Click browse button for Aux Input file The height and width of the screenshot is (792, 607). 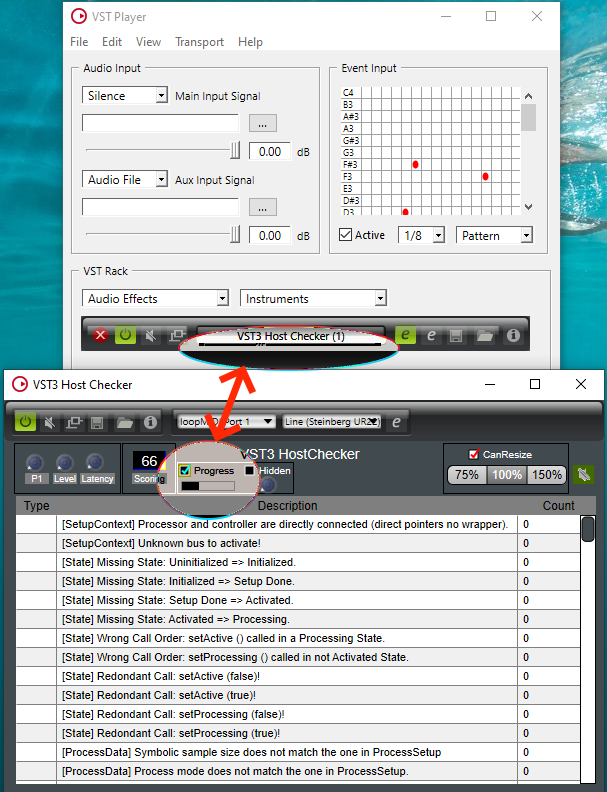click(x=263, y=207)
